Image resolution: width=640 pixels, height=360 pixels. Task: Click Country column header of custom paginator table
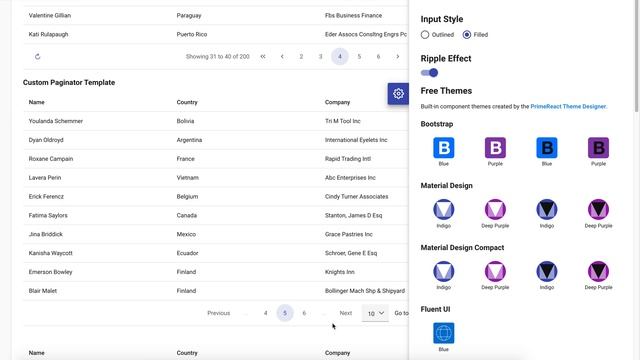[x=187, y=102]
